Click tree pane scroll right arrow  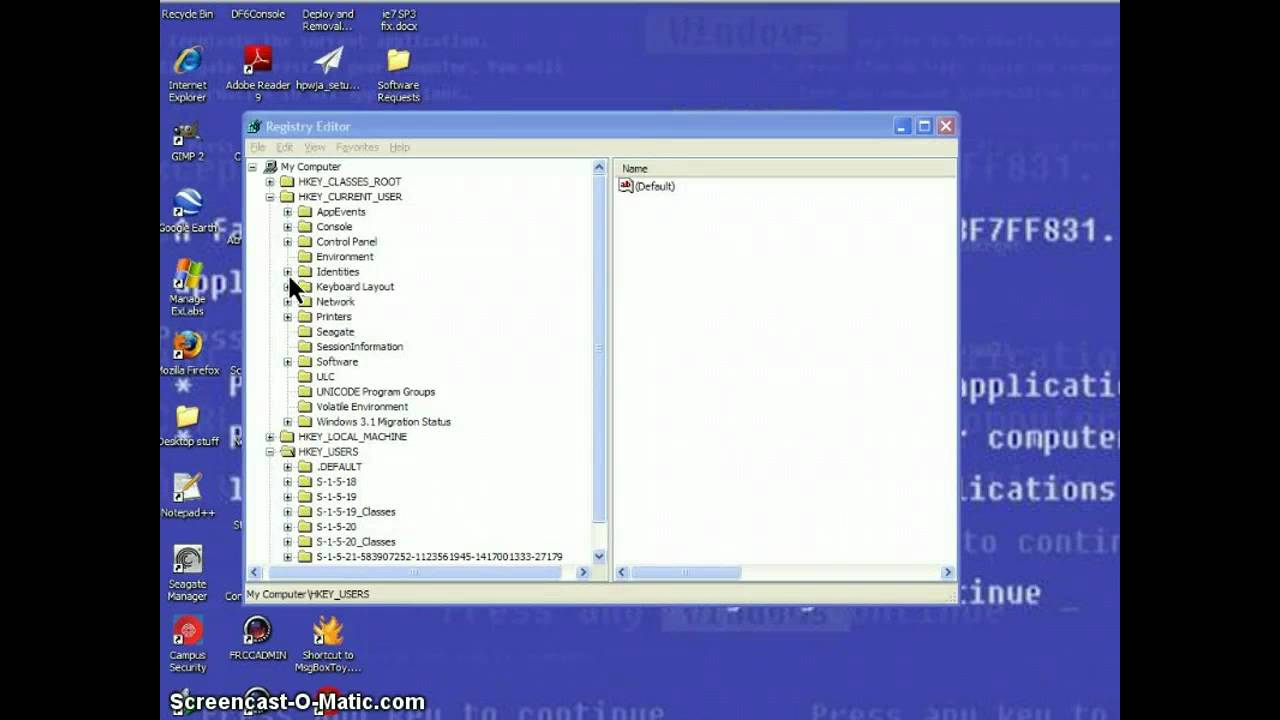coord(583,572)
